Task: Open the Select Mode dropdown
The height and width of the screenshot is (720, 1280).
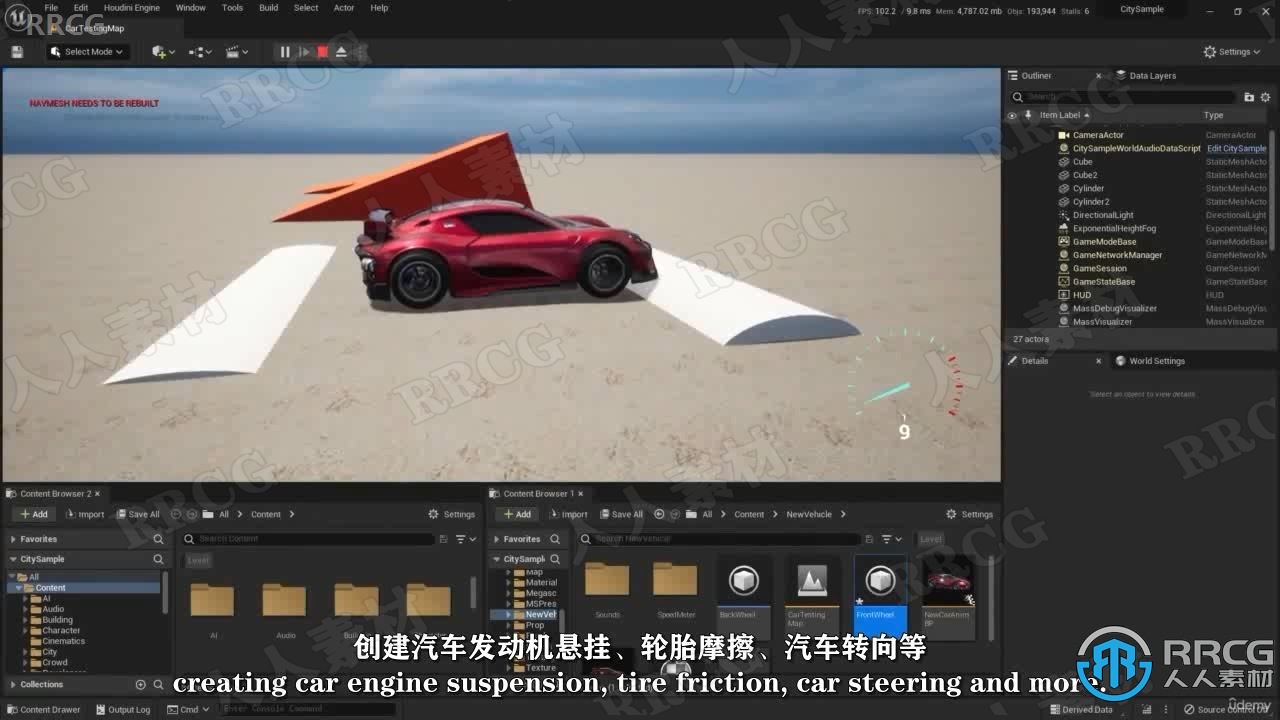Action: [88, 52]
